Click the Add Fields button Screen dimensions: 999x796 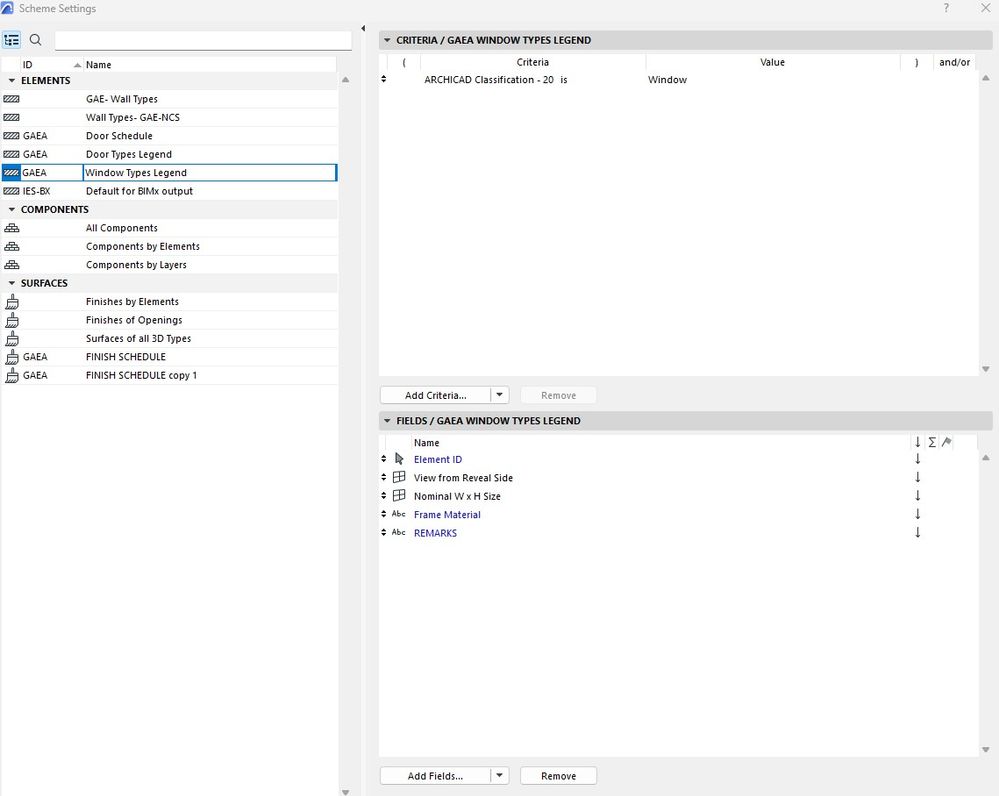tap(435, 776)
